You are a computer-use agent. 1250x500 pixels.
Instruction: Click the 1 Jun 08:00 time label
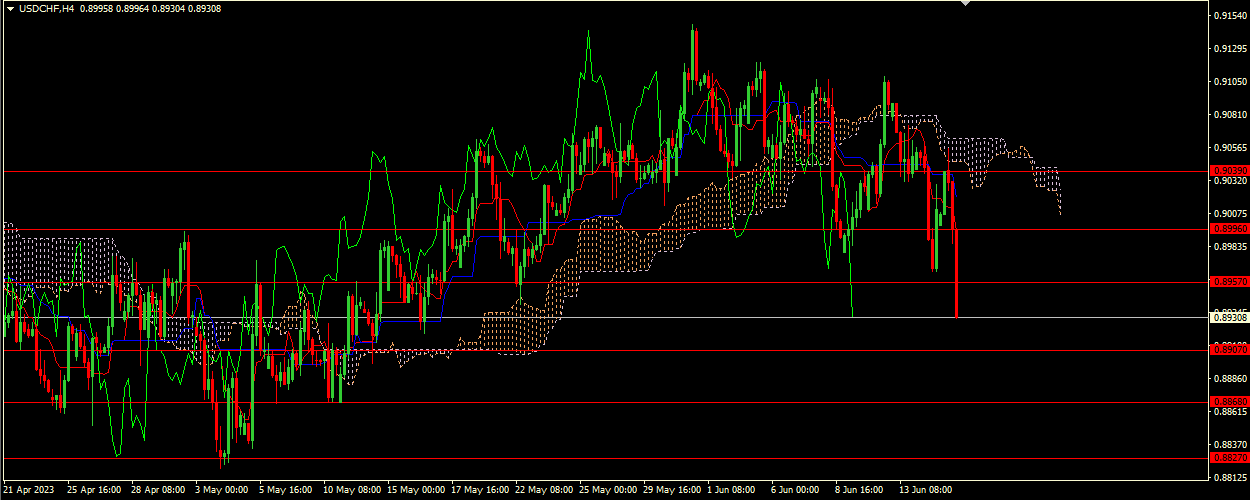pyautogui.click(x=732, y=491)
